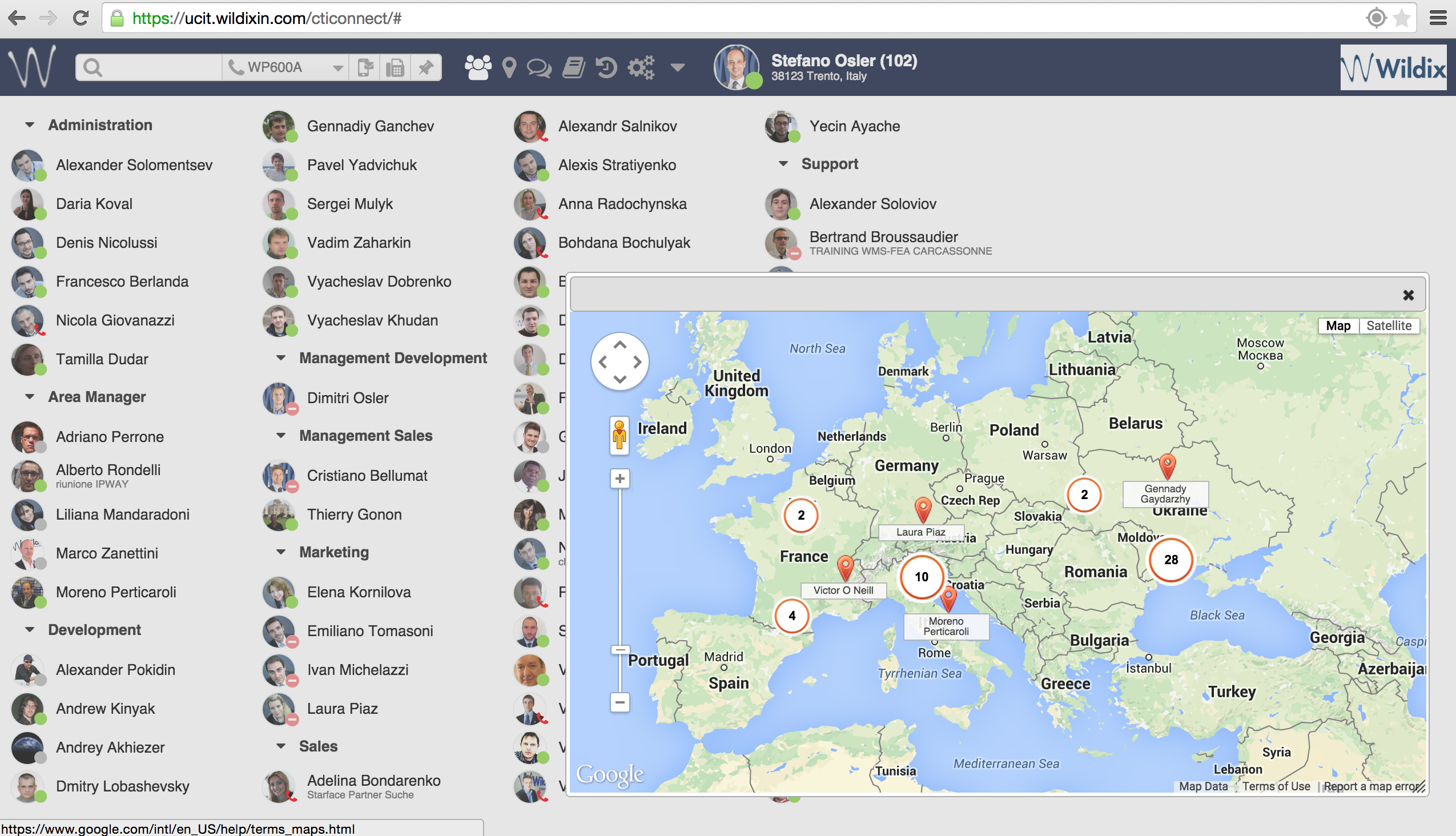Collapse the Administration group
This screenshot has height=836, width=1456.
coord(30,124)
